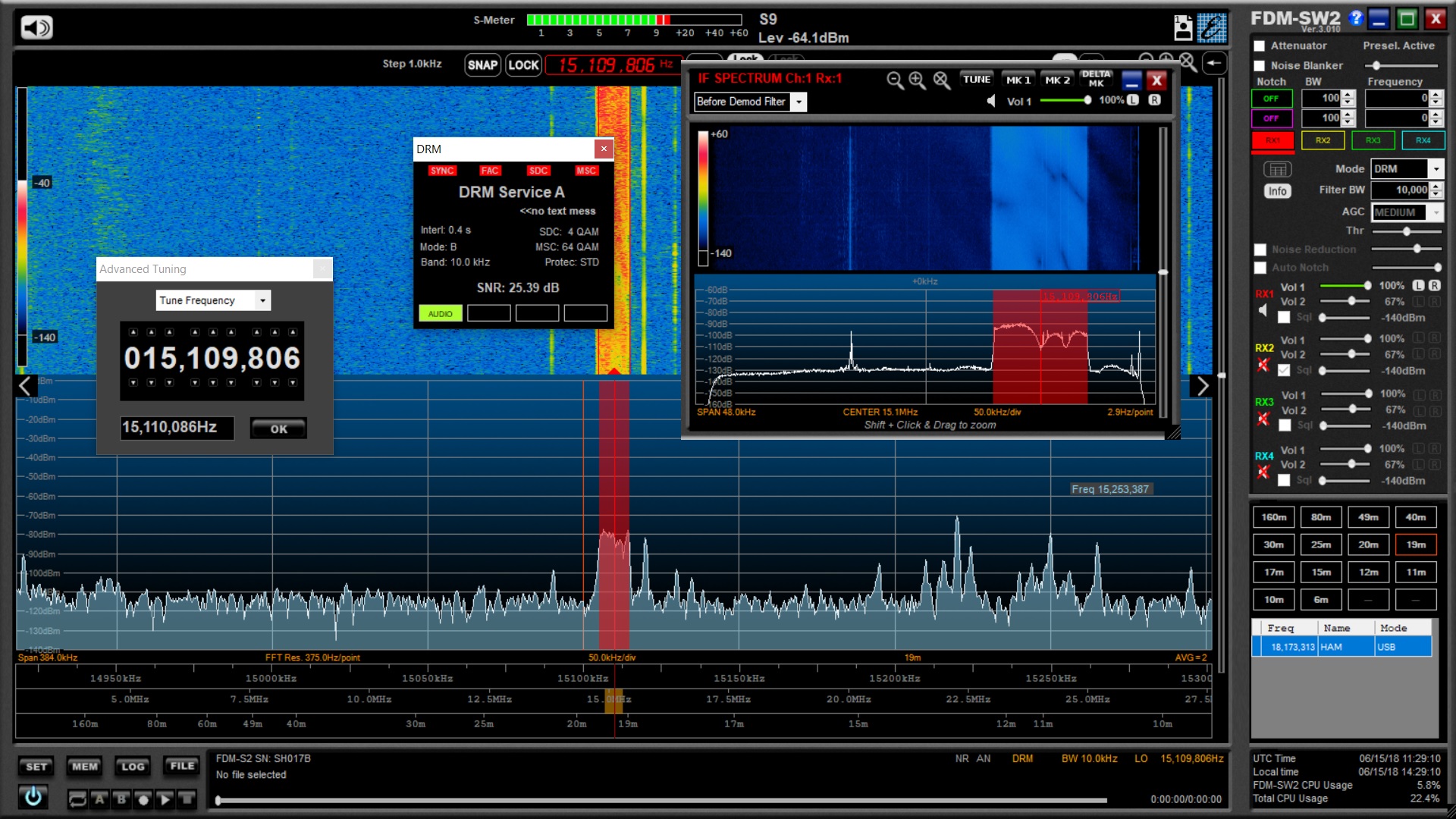Viewport: 1456px width, 819px height.
Task: Enable the Noise Blanker checkbox
Action: pos(1260,66)
